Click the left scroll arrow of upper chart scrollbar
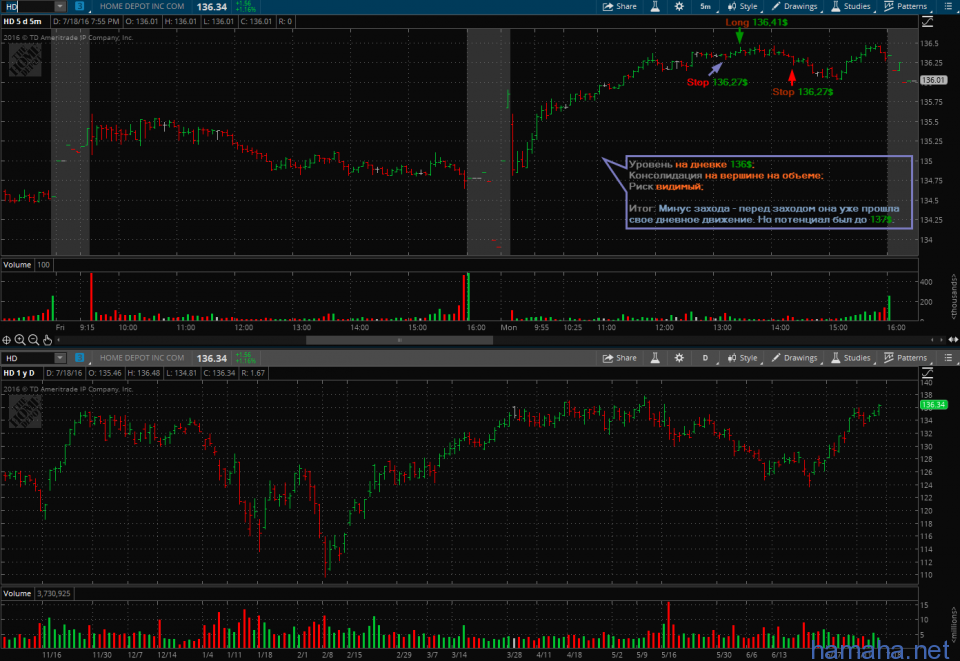The image size is (960, 661). coord(59,340)
